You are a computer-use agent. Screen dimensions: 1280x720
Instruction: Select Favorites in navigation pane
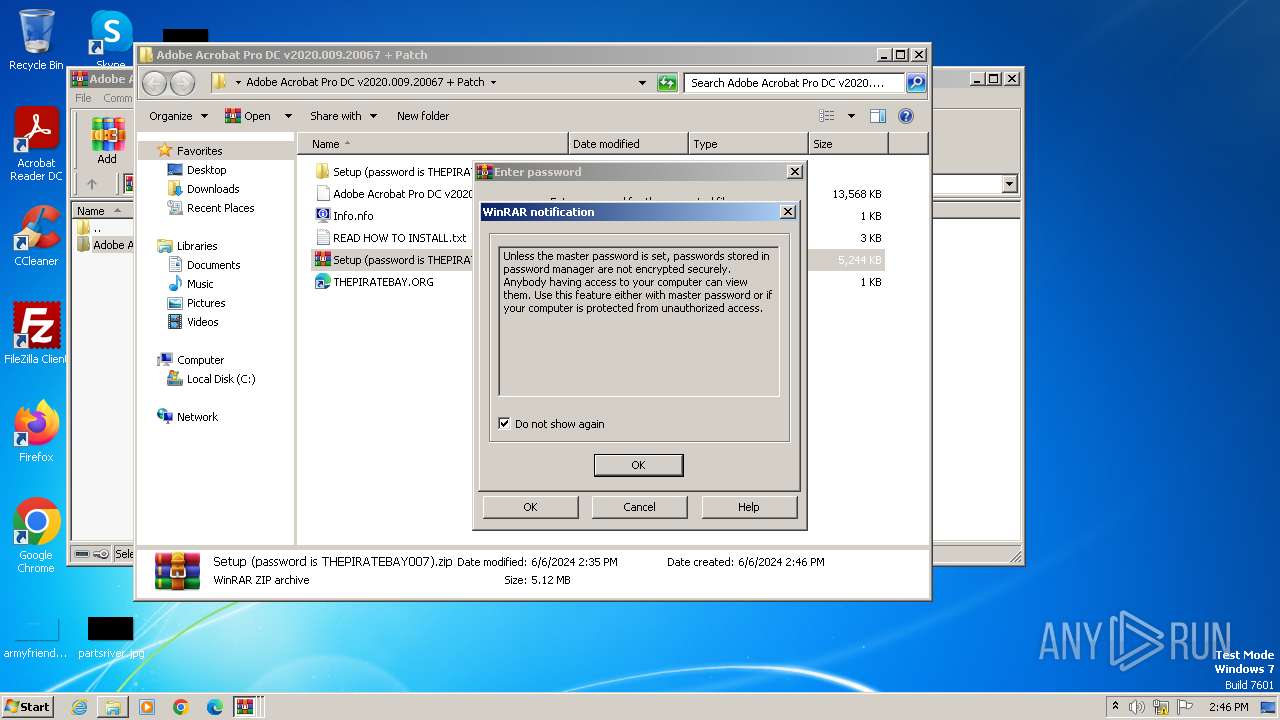199,151
